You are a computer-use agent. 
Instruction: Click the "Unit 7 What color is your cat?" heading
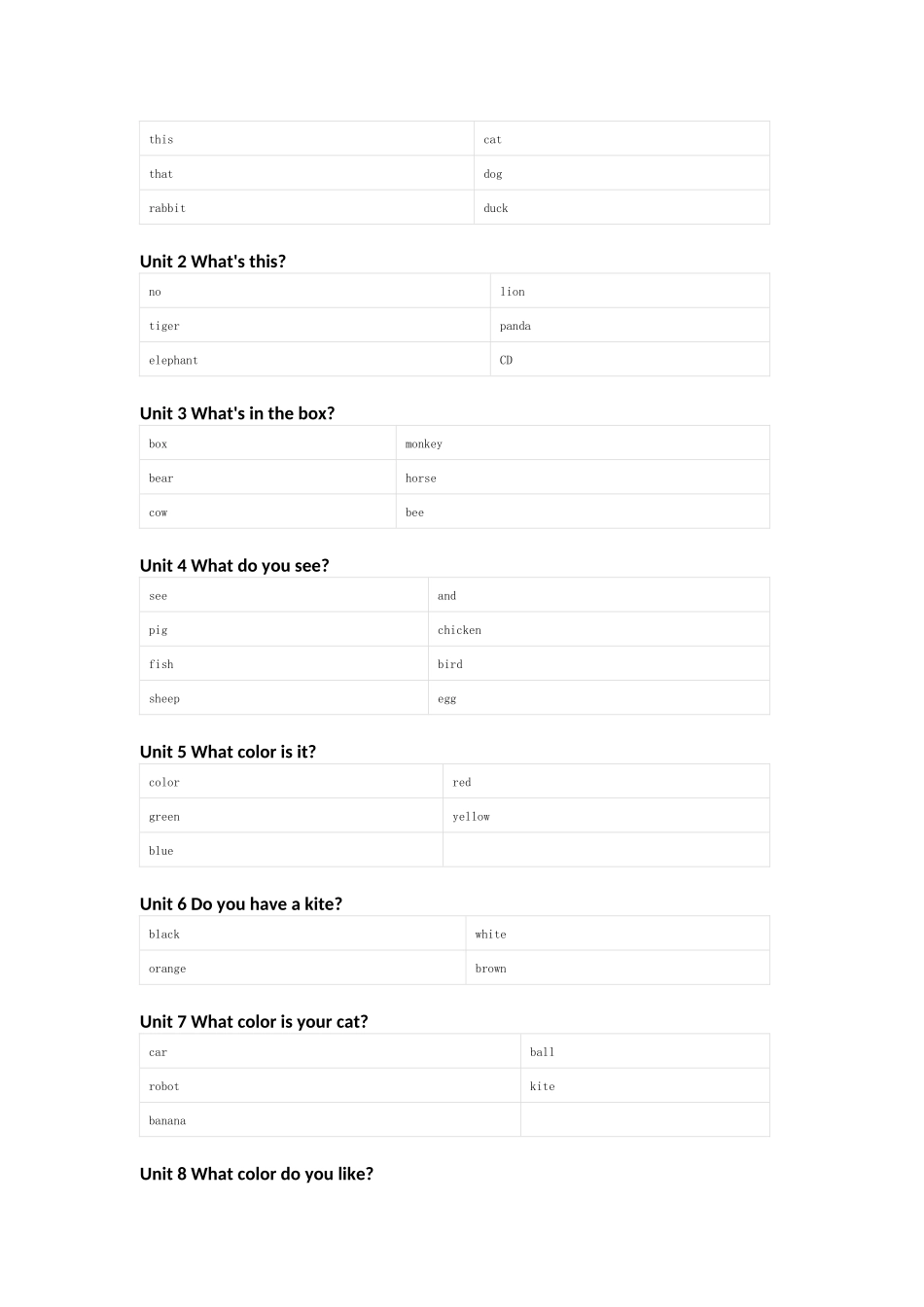[254, 1021]
